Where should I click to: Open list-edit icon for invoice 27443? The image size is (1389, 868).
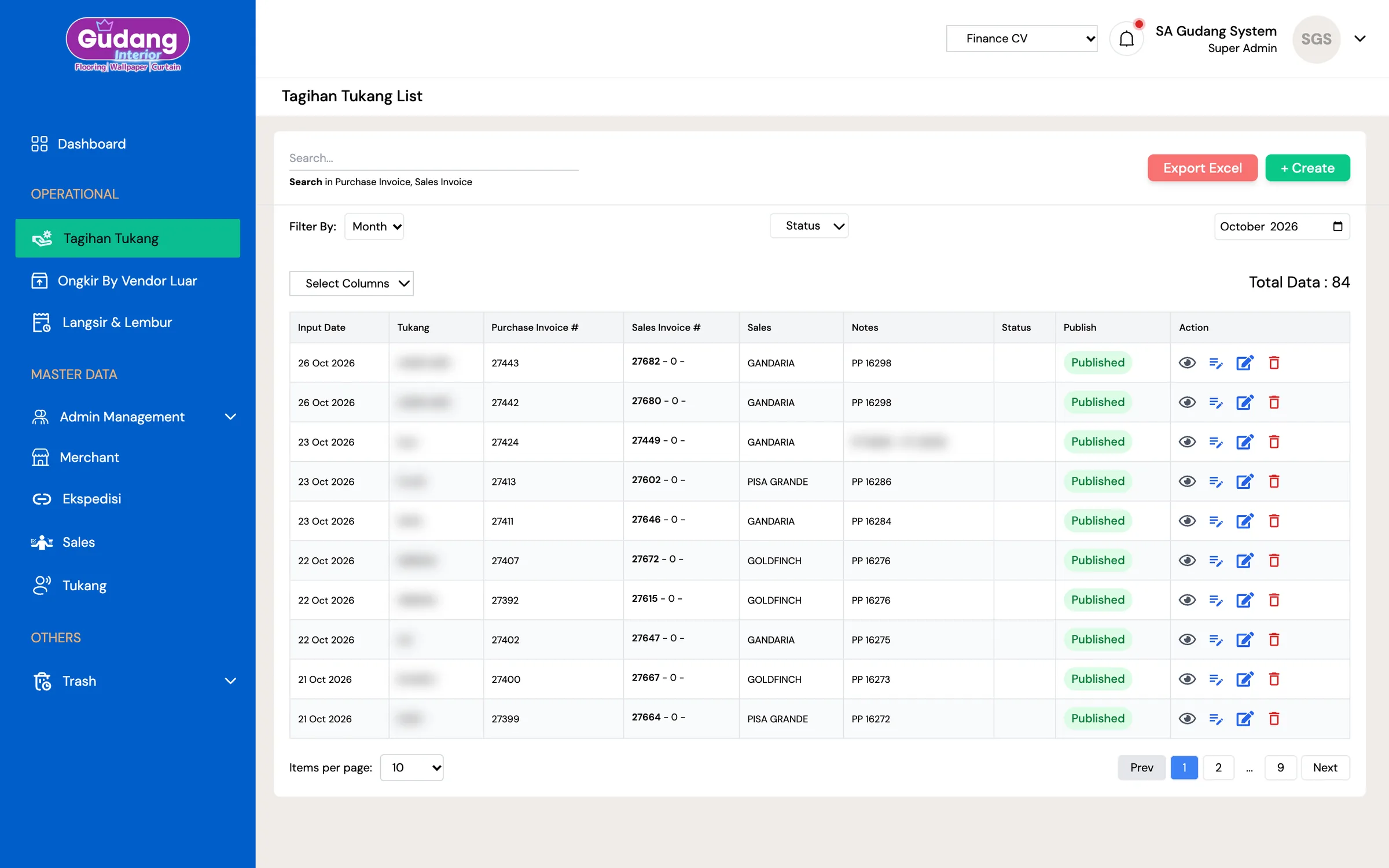click(x=1216, y=363)
